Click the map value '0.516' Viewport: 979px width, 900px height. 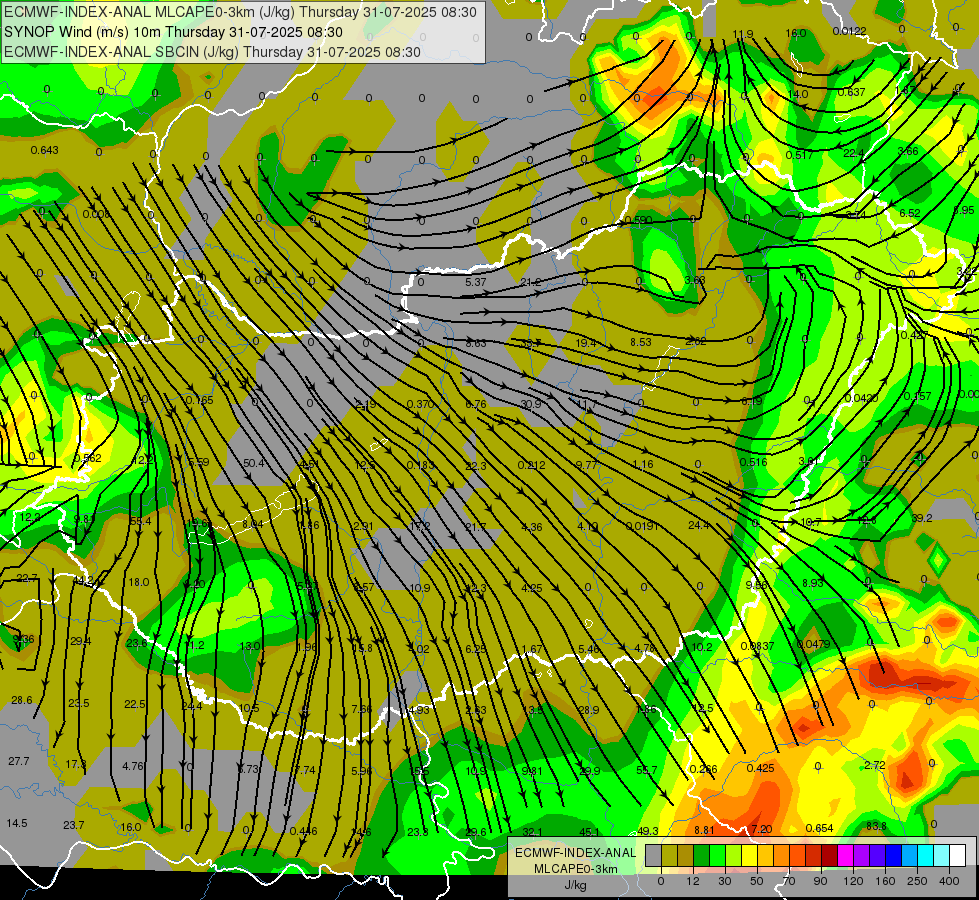point(754,462)
